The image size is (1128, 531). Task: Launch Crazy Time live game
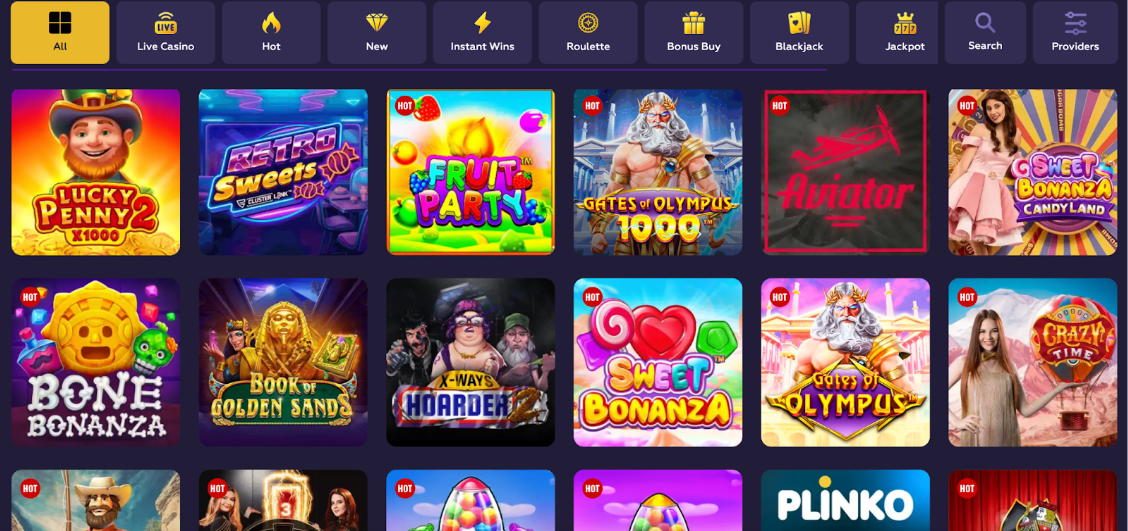pyautogui.click(x=1032, y=362)
